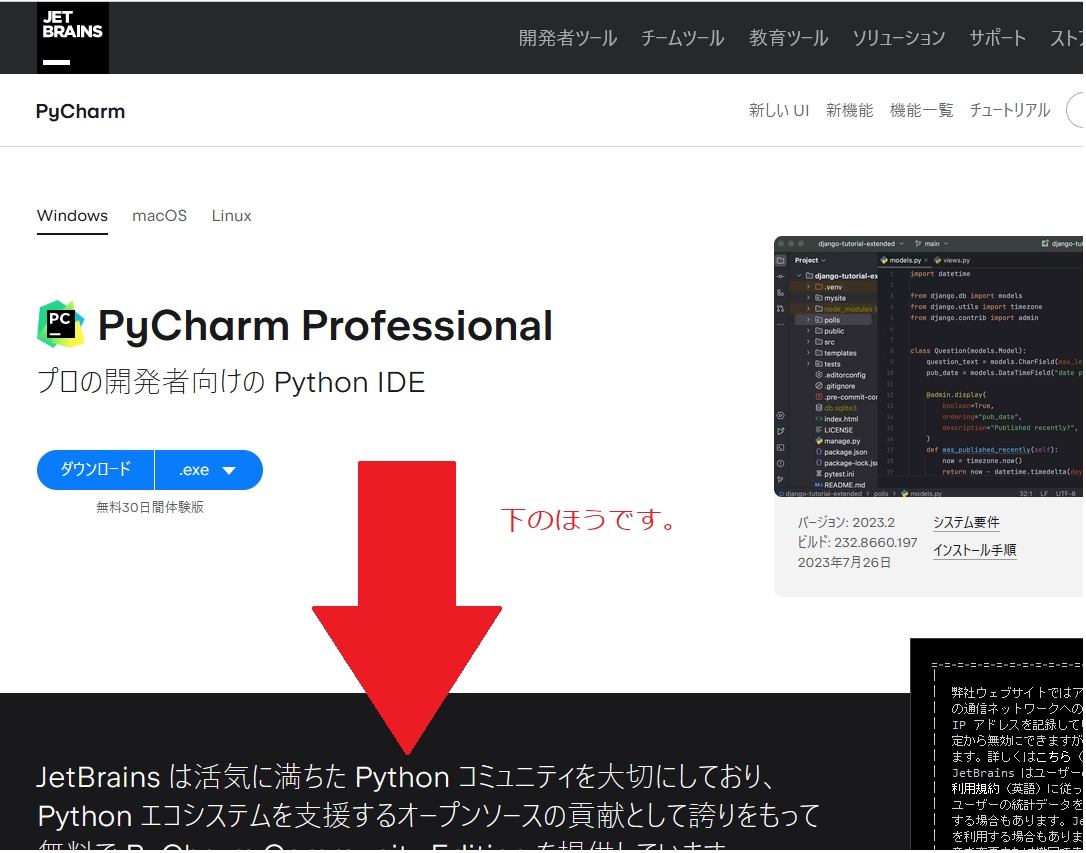
Task: Click the Terminal icon in IDE sidebar
Action: pyautogui.click(x=781, y=447)
